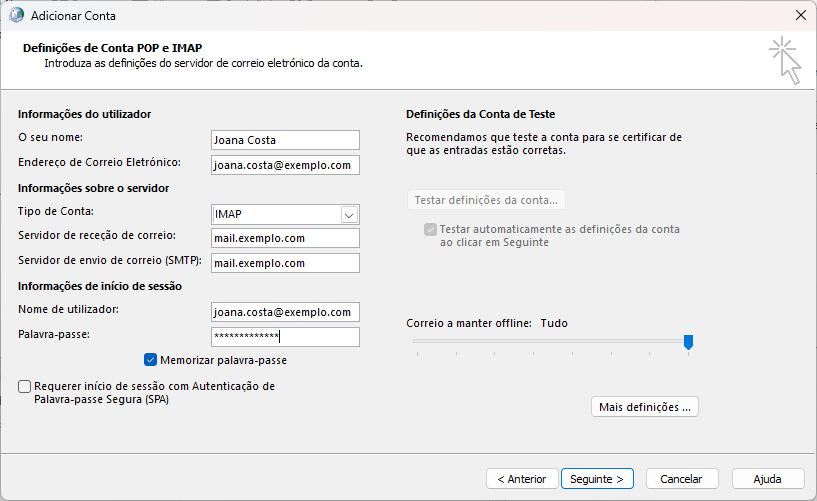Open the IMAP account type combo box
The height and width of the screenshot is (501, 817).
click(285, 215)
